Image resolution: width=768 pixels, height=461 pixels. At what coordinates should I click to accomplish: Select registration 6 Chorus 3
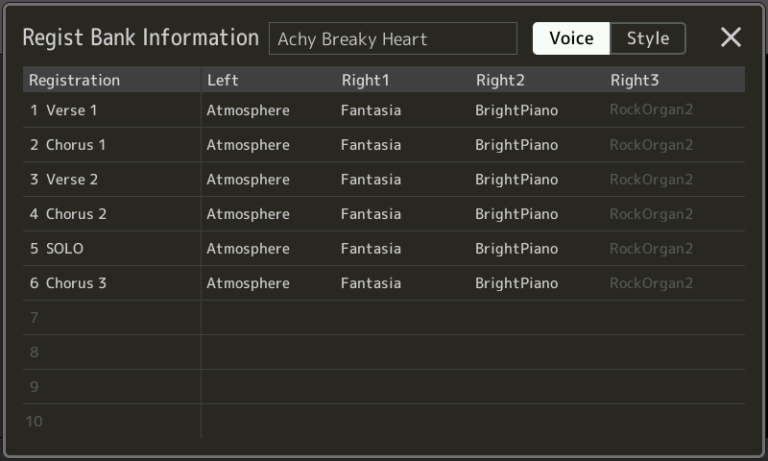click(x=68, y=283)
